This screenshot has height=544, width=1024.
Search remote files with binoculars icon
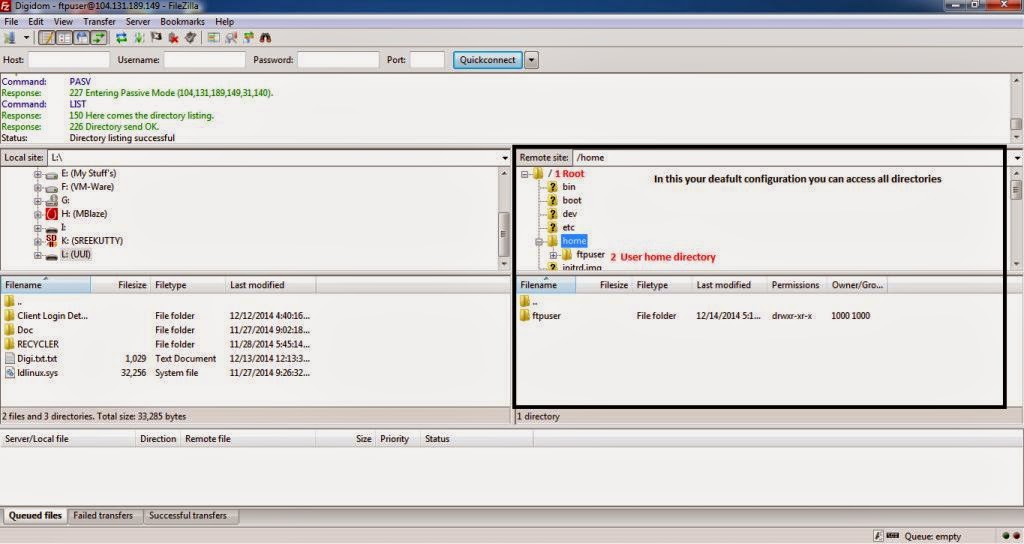pos(265,38)
